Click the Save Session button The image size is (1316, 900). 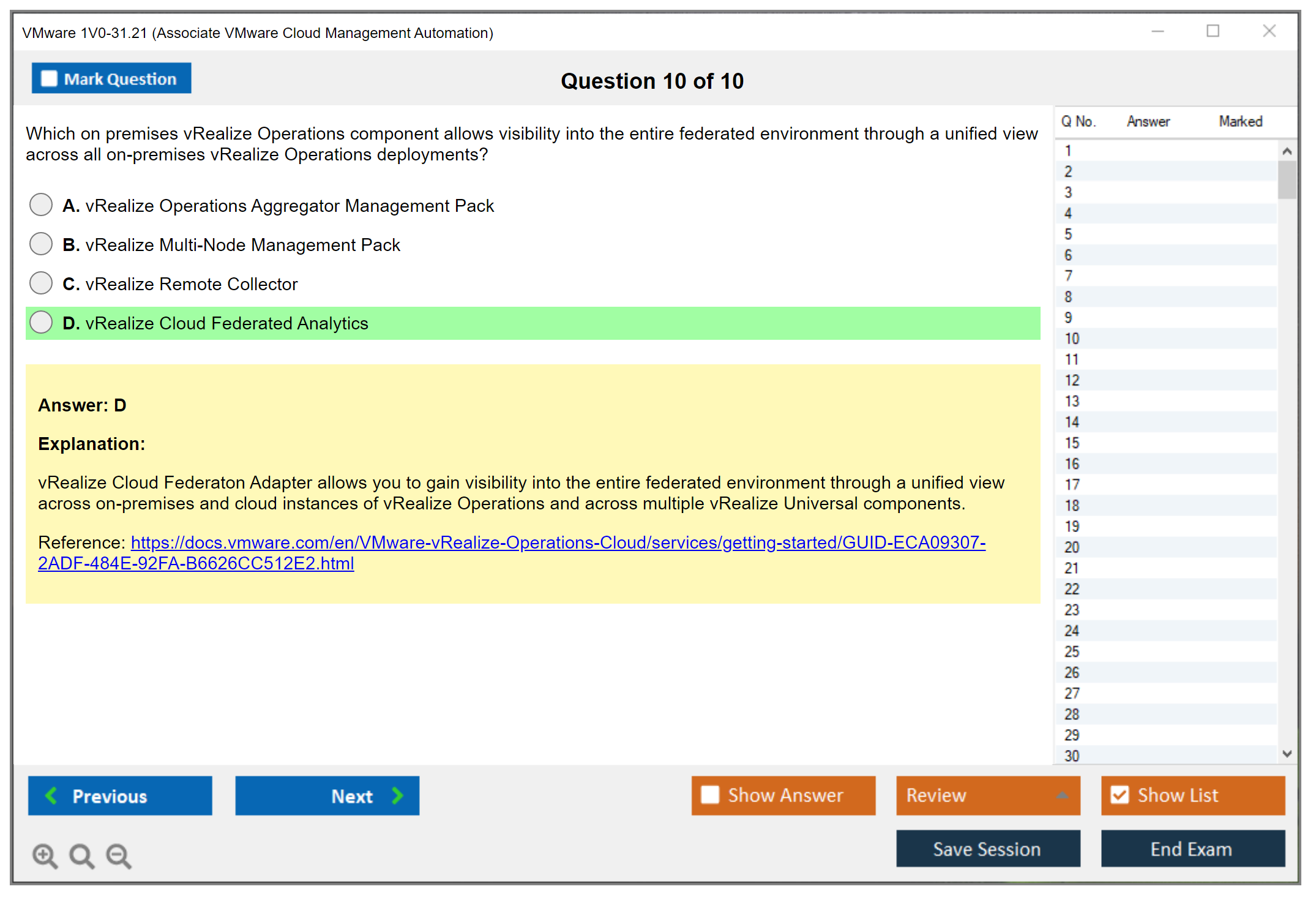[x=987, y=849]
